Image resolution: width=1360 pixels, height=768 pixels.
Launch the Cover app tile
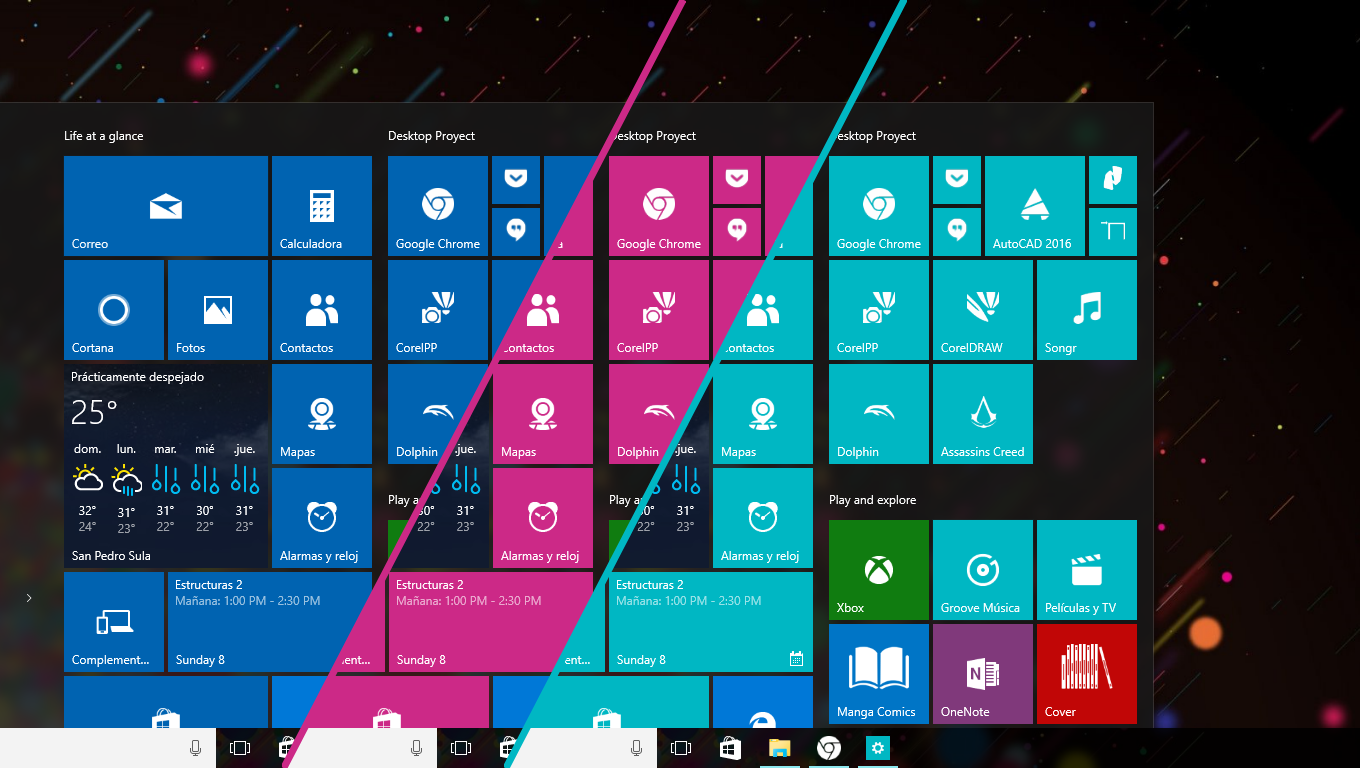(x=1086, y=673)
